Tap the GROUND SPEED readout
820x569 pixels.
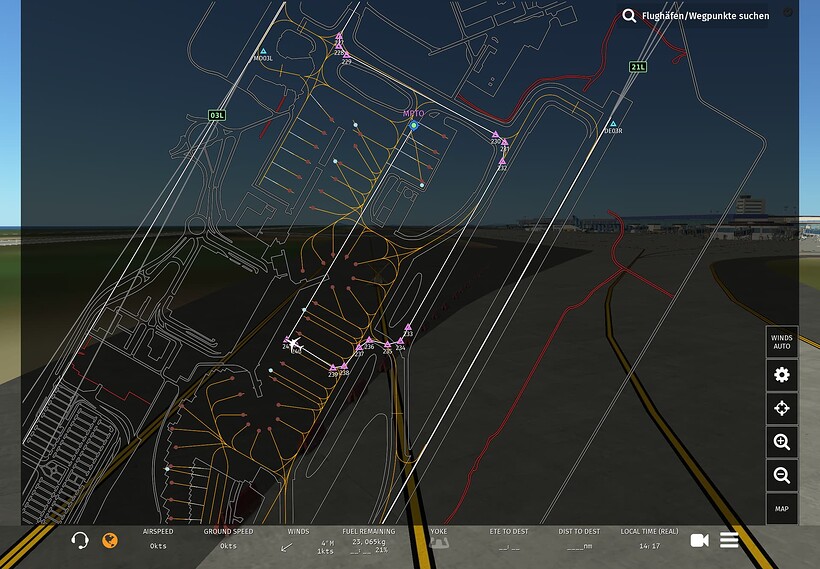click(228, 539)
